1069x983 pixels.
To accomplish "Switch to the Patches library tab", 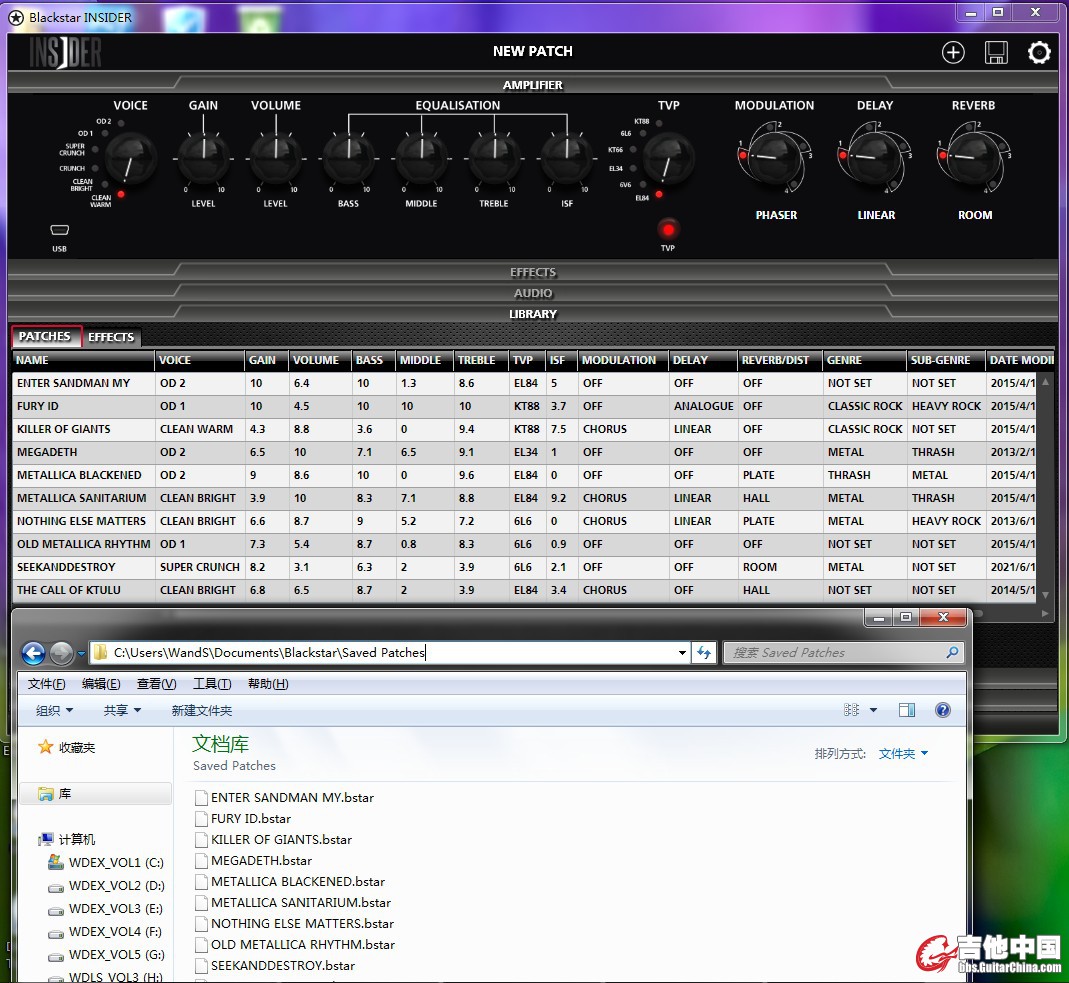I will click(46, 336).
